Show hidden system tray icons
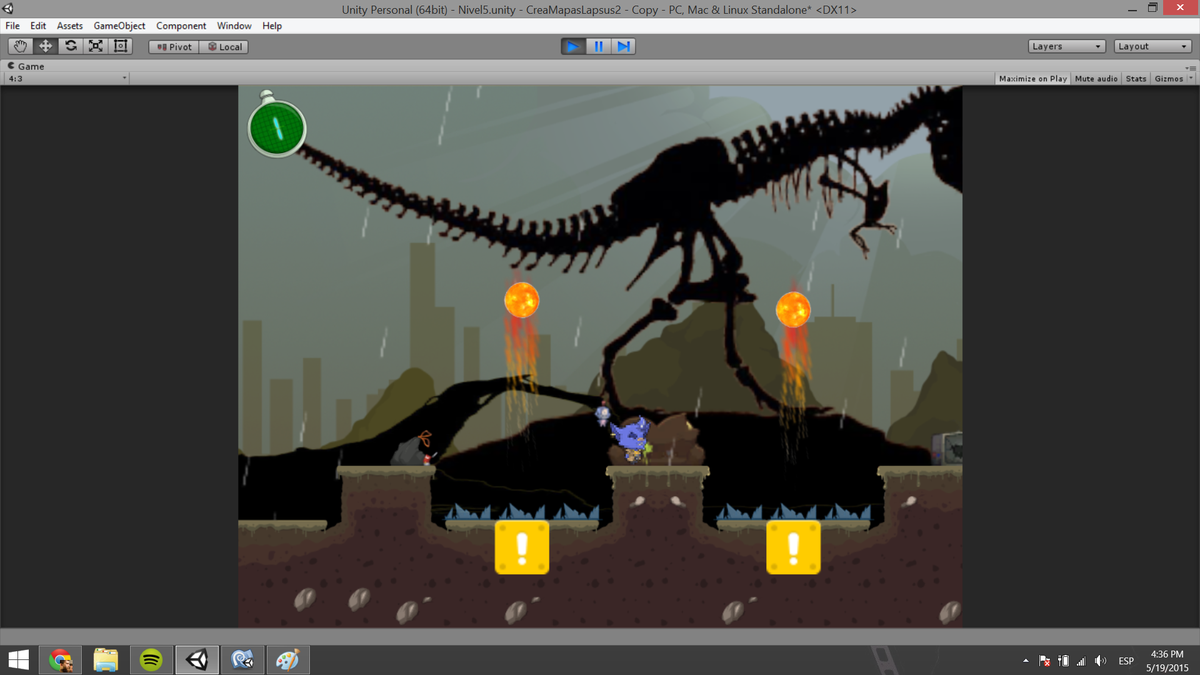 click(1025, 661)
